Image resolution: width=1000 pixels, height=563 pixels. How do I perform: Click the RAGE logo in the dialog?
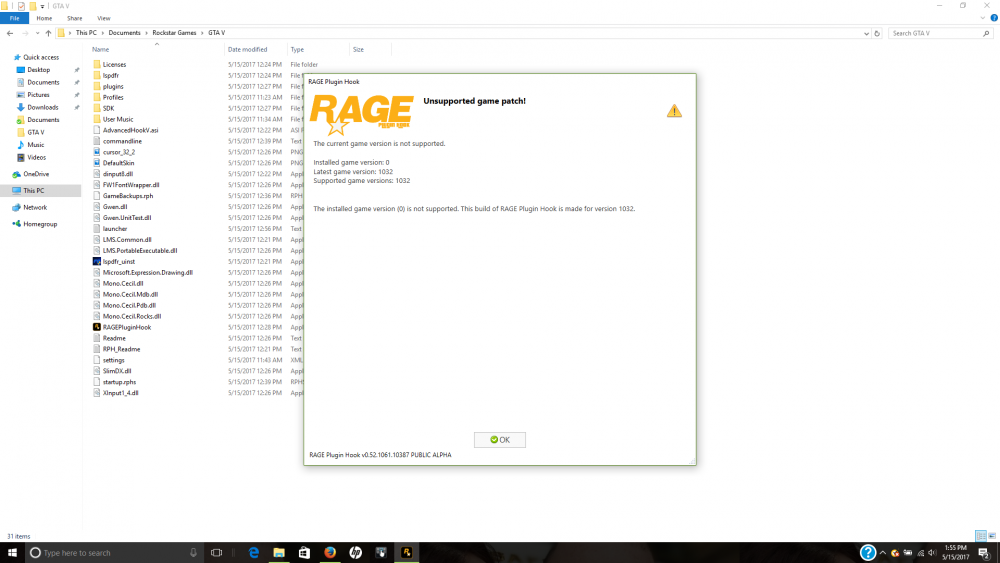[362, 114]
